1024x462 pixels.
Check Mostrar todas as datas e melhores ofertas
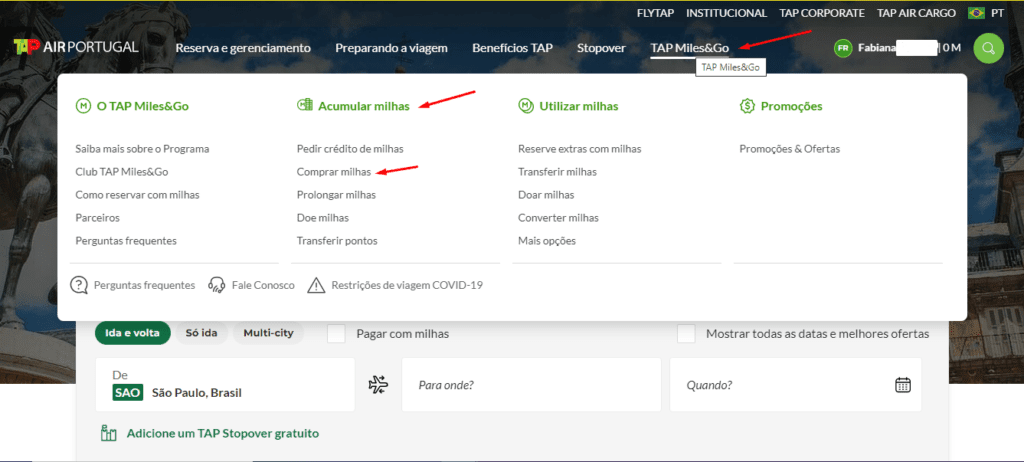pyautogui.click(x=686, y=333)
